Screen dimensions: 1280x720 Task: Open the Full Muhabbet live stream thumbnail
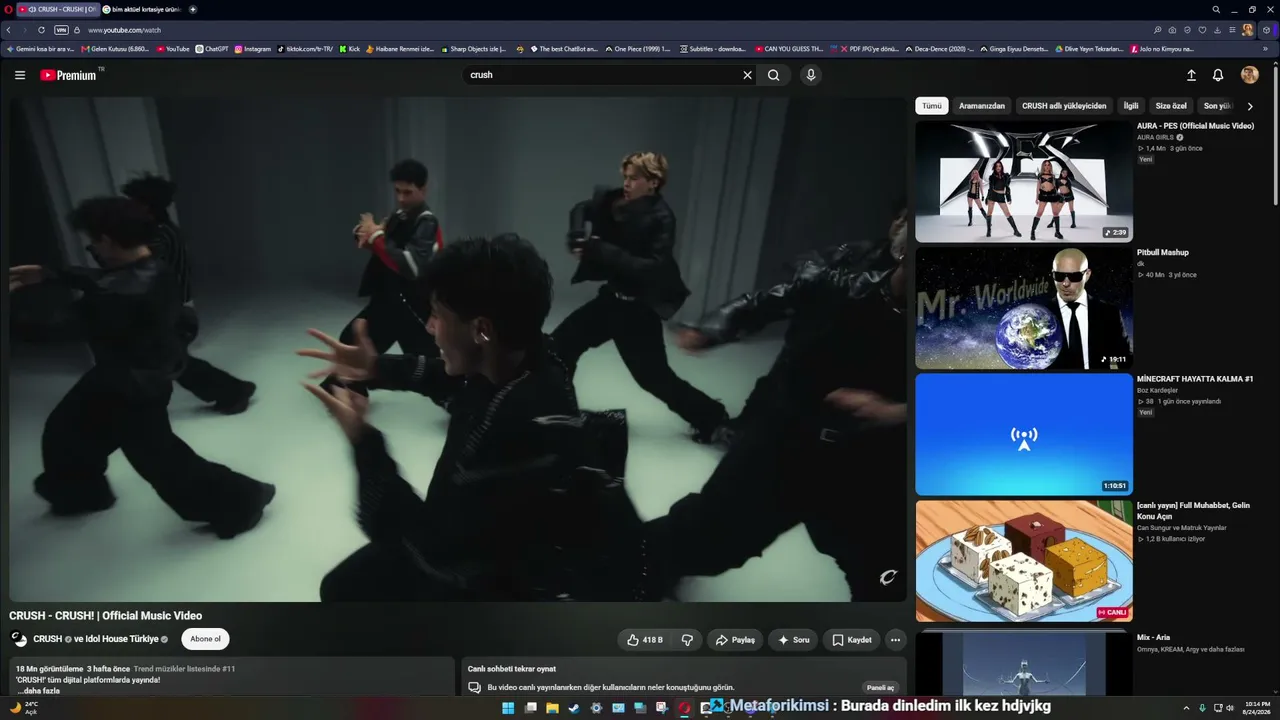pyautogui.click(x=1024, y=561)
